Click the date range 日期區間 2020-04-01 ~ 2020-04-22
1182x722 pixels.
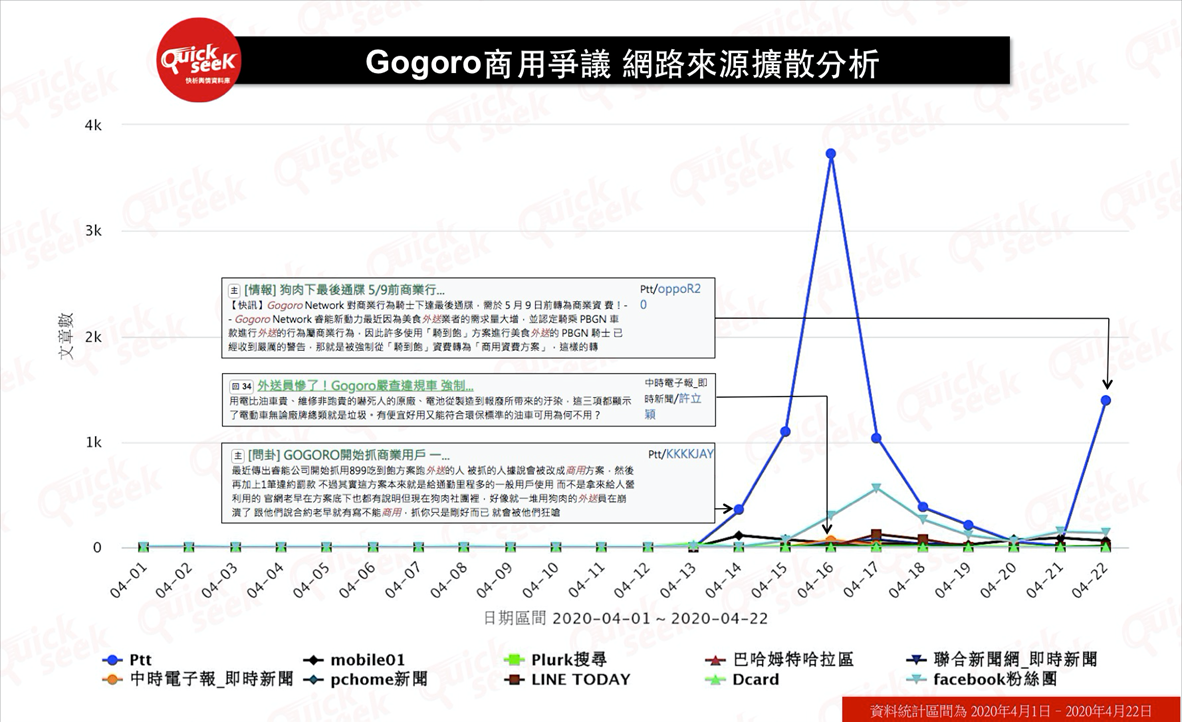point(625,619)
